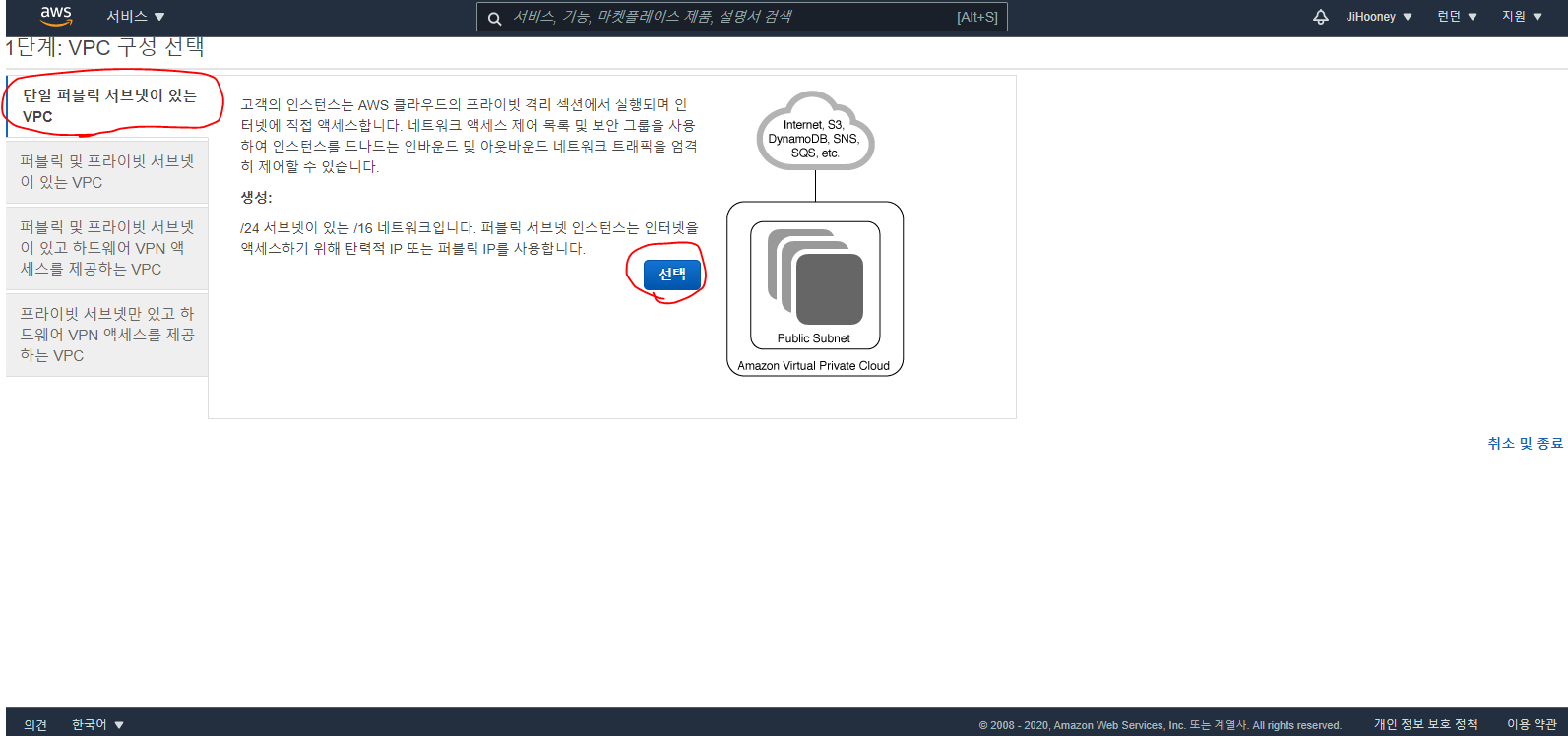Click the Public Subnet label
This screenshot has height=736, width=1568.
pyautogui.click(x=813, y=338)
